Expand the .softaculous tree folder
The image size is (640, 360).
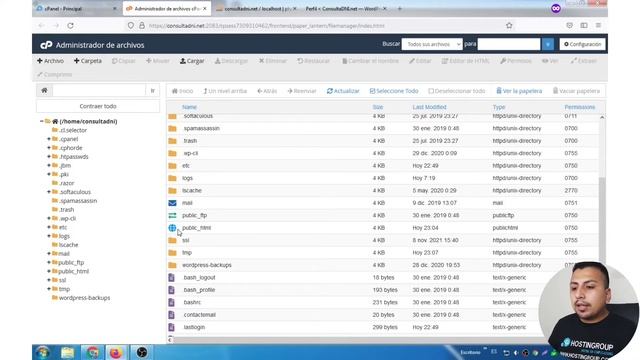pyautogui.click(x=49, y=192)
